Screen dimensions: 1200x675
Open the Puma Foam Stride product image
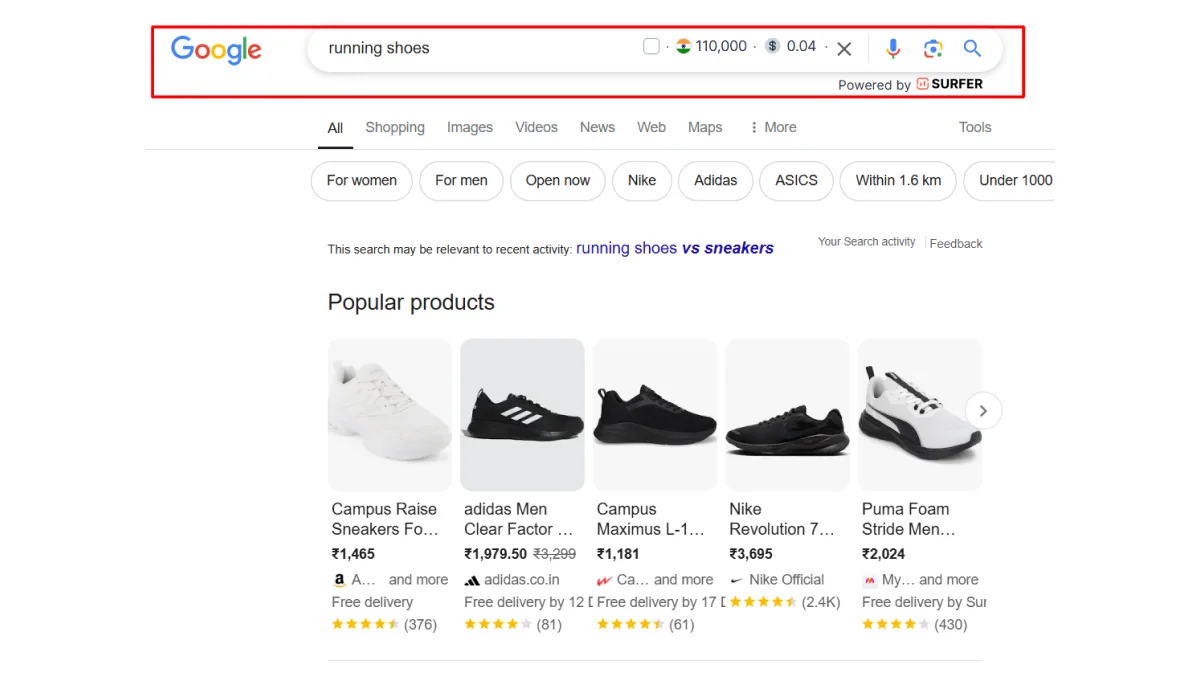coord(920,413)
